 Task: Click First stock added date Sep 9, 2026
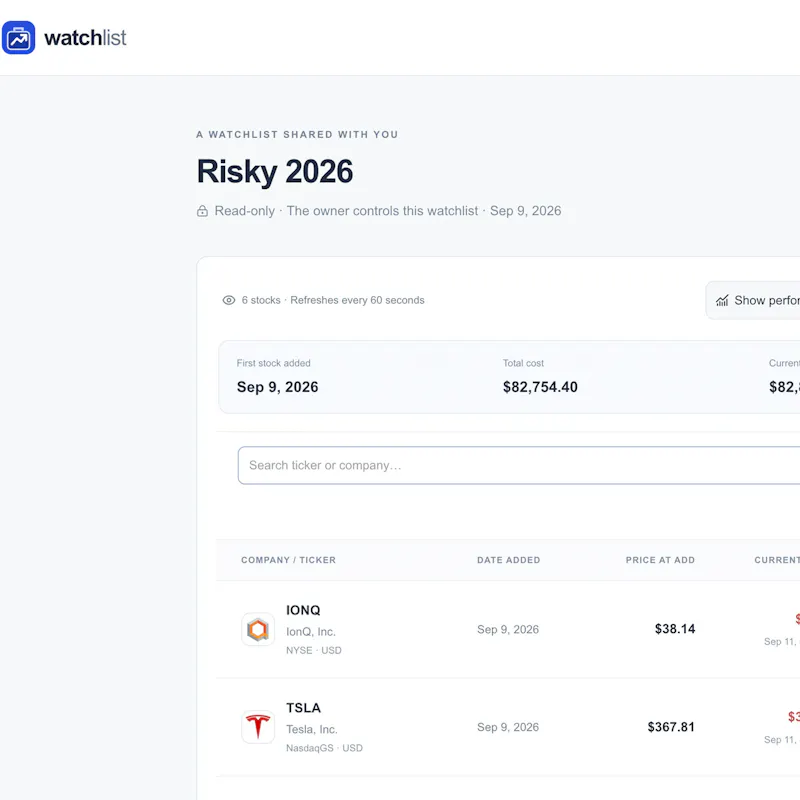(x=277, y=387)
